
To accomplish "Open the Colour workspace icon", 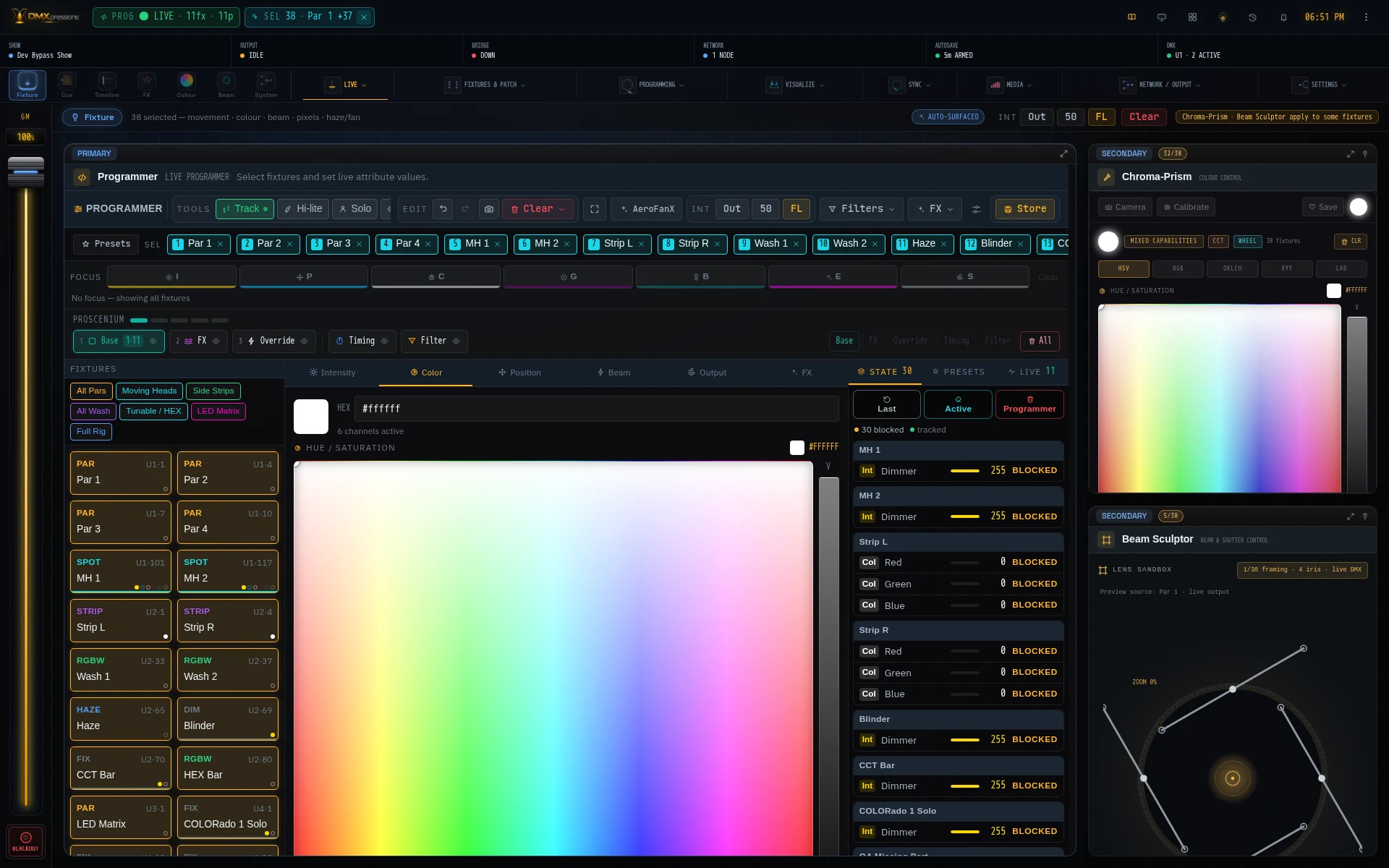I will (186, 85).
